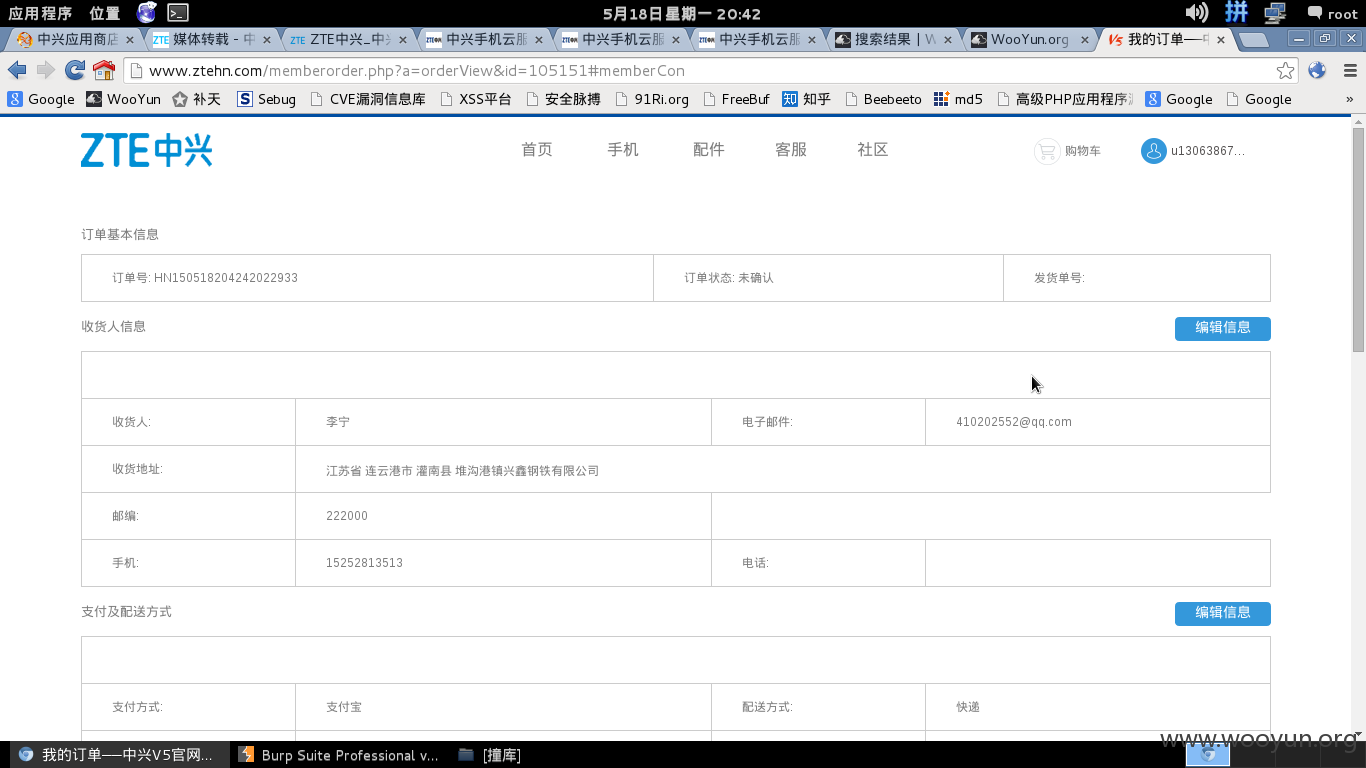Open the network connection icon in the panel
The width and height of the screenshot is (1366, 768).
pos(1274,13)
